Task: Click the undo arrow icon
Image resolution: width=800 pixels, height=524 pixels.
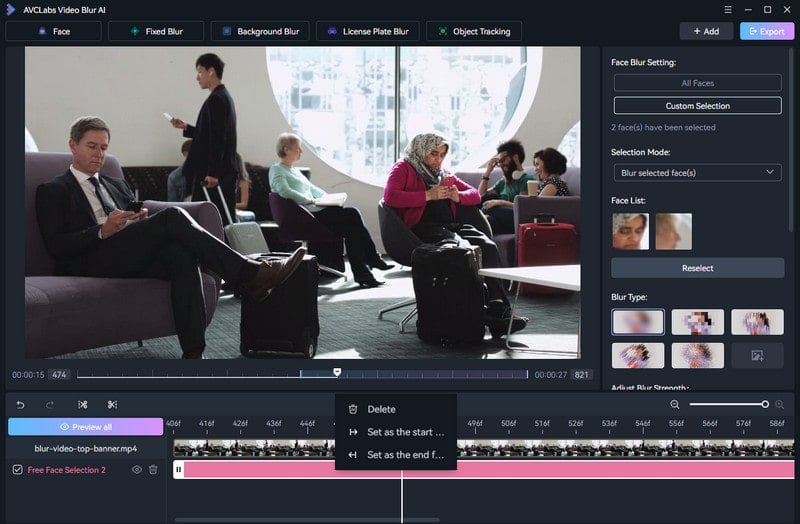Action: 20,405
